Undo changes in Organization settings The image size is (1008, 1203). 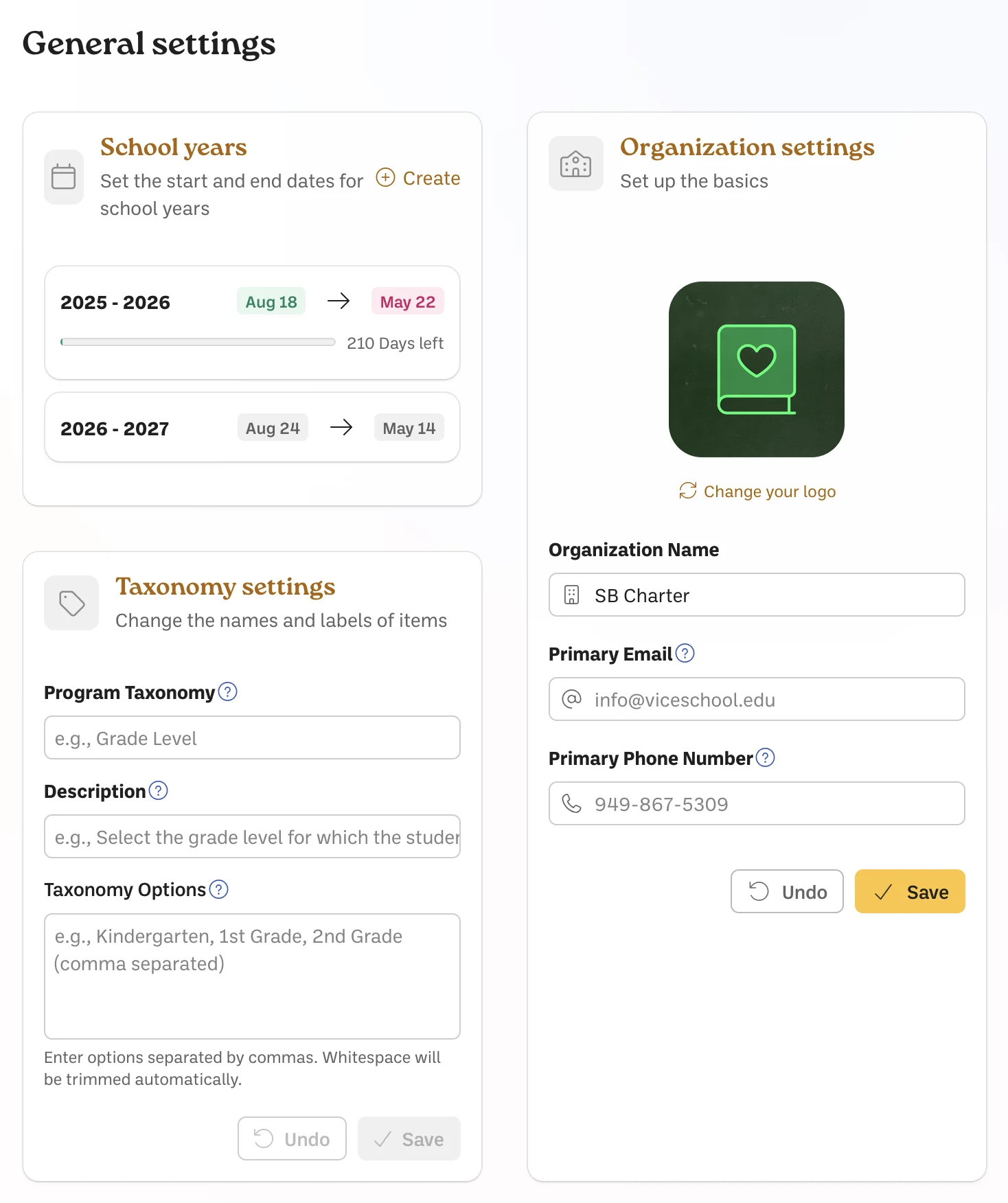[787, 891]
